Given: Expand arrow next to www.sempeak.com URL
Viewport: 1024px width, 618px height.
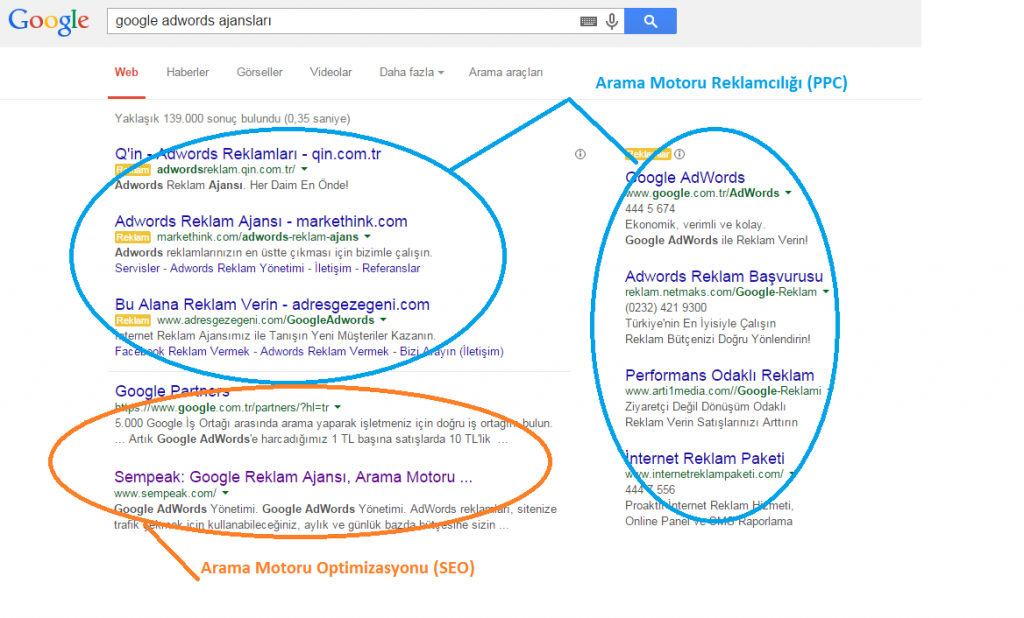Looking at the screenshot, I should [x=225, y=493].
